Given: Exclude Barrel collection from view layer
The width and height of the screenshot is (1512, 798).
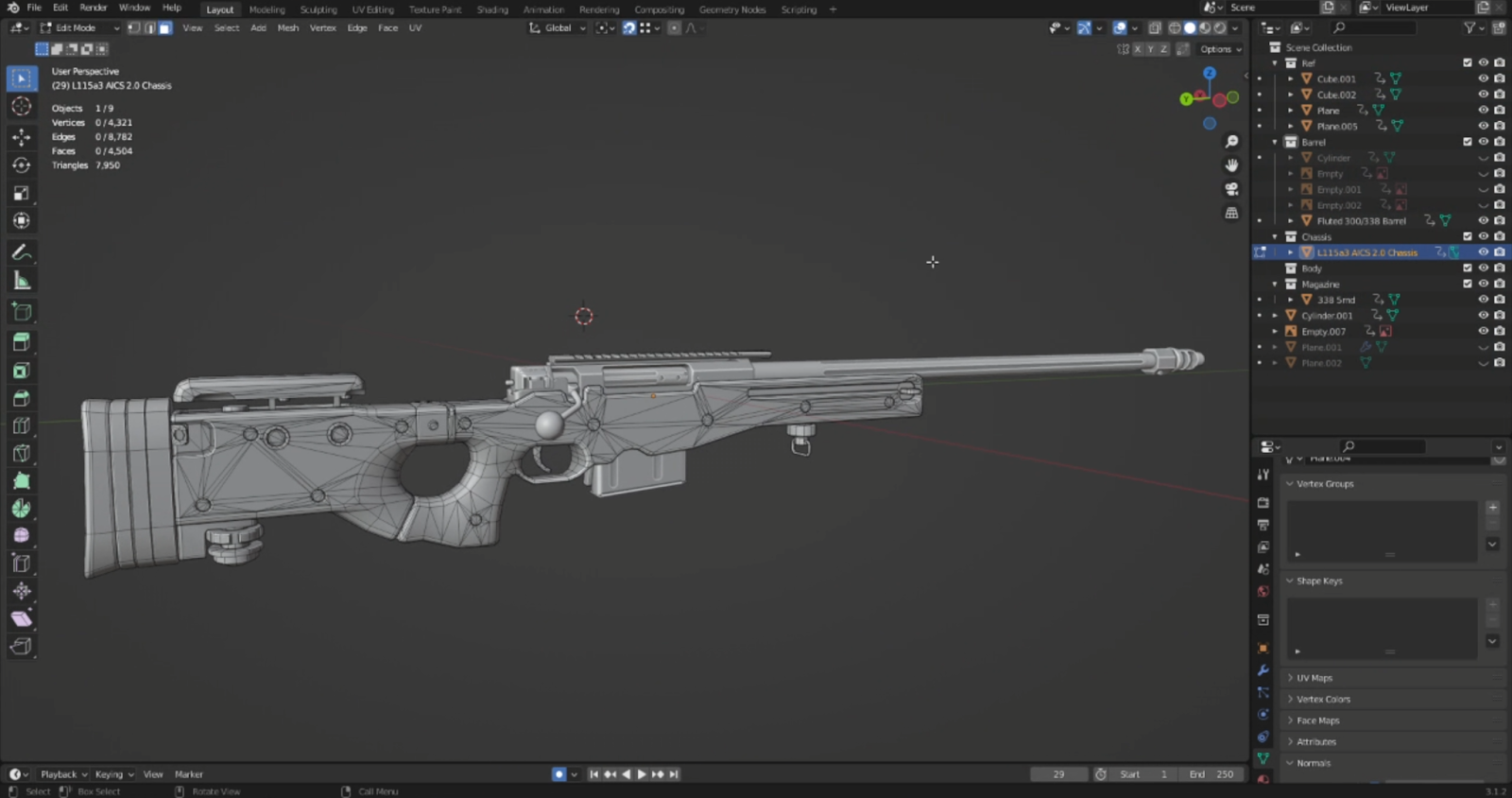Looking at the screenshot, I should tap(1468, 142).
